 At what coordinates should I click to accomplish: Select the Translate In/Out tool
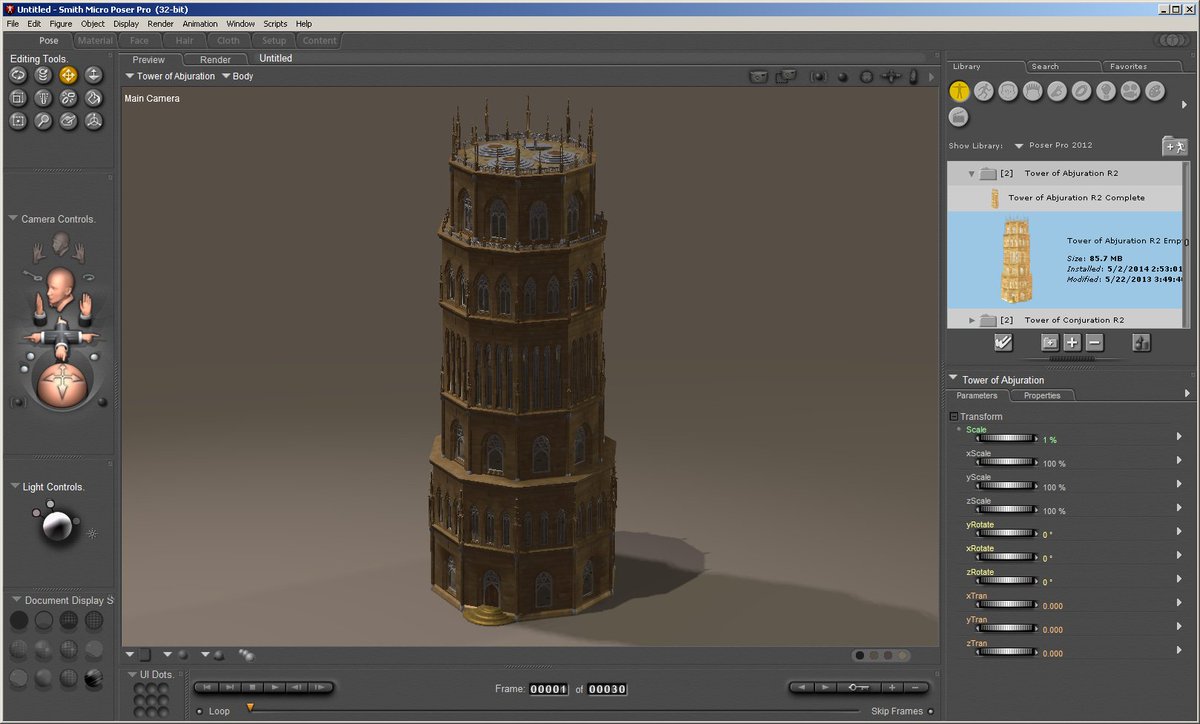pos(94,74)
